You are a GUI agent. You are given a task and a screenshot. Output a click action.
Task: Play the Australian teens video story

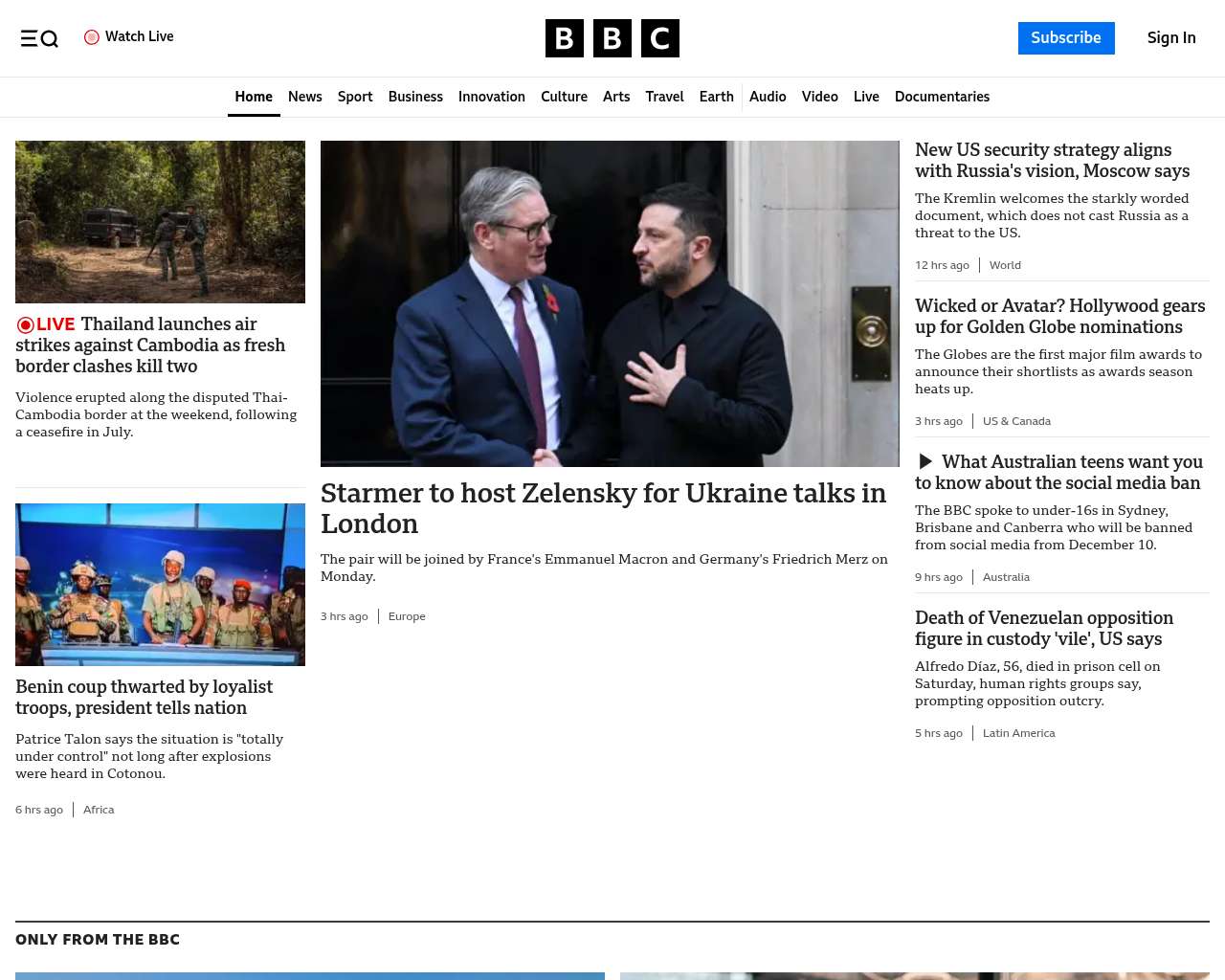925,462
